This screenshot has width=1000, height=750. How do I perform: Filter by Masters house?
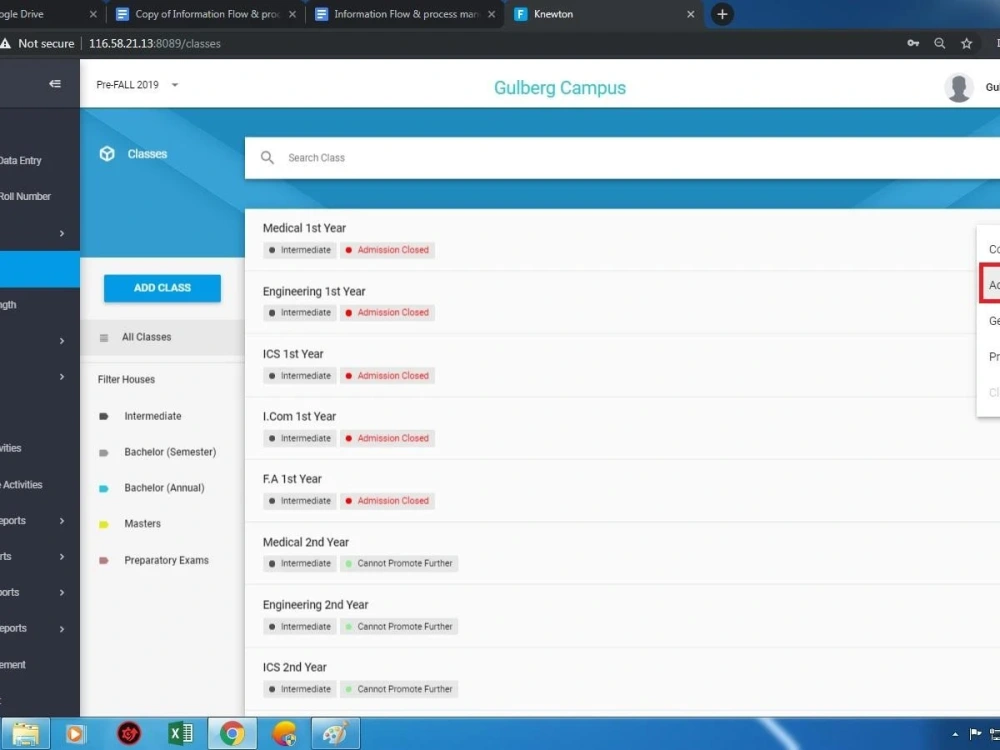click(142, 524)
